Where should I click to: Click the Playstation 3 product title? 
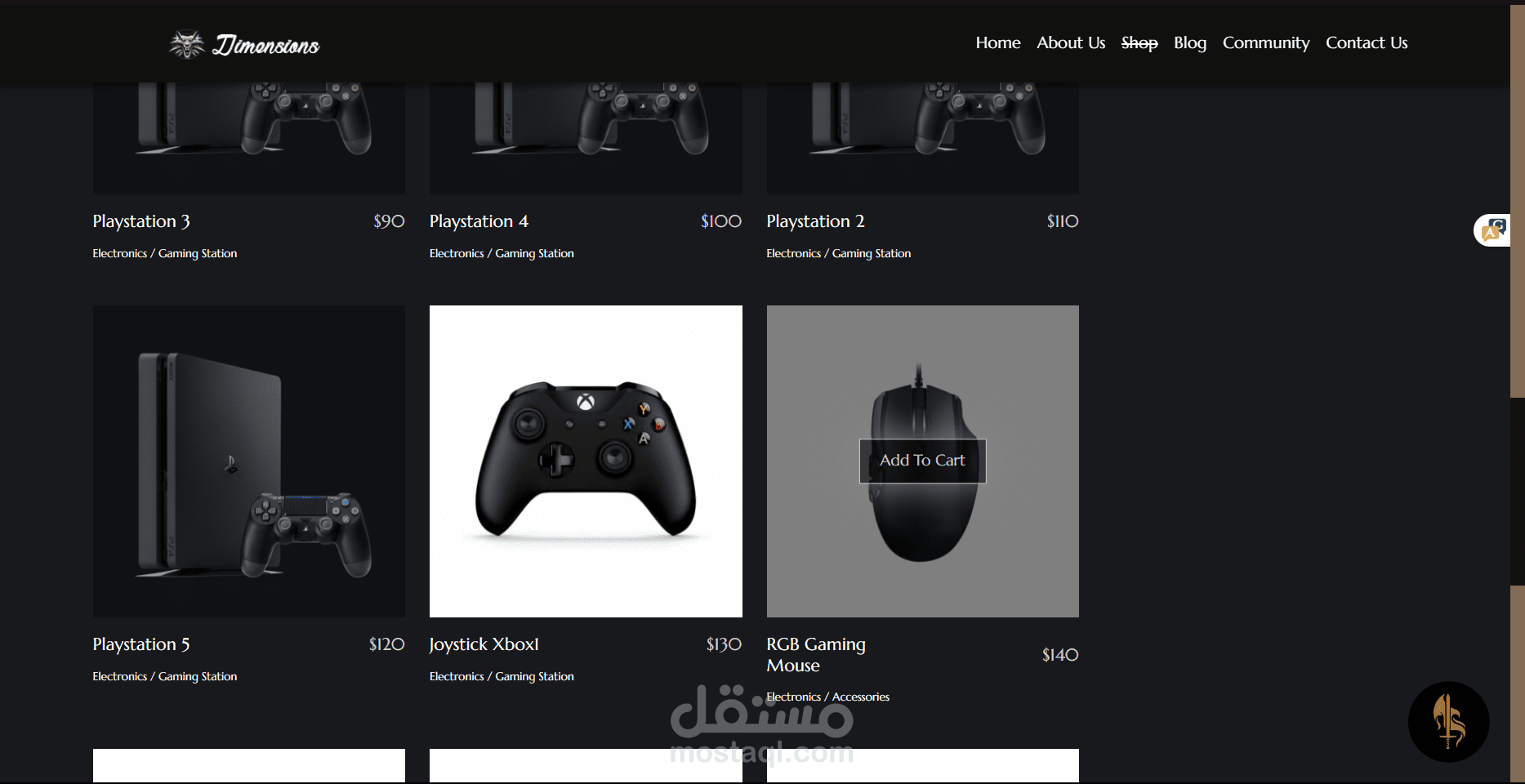141,221
